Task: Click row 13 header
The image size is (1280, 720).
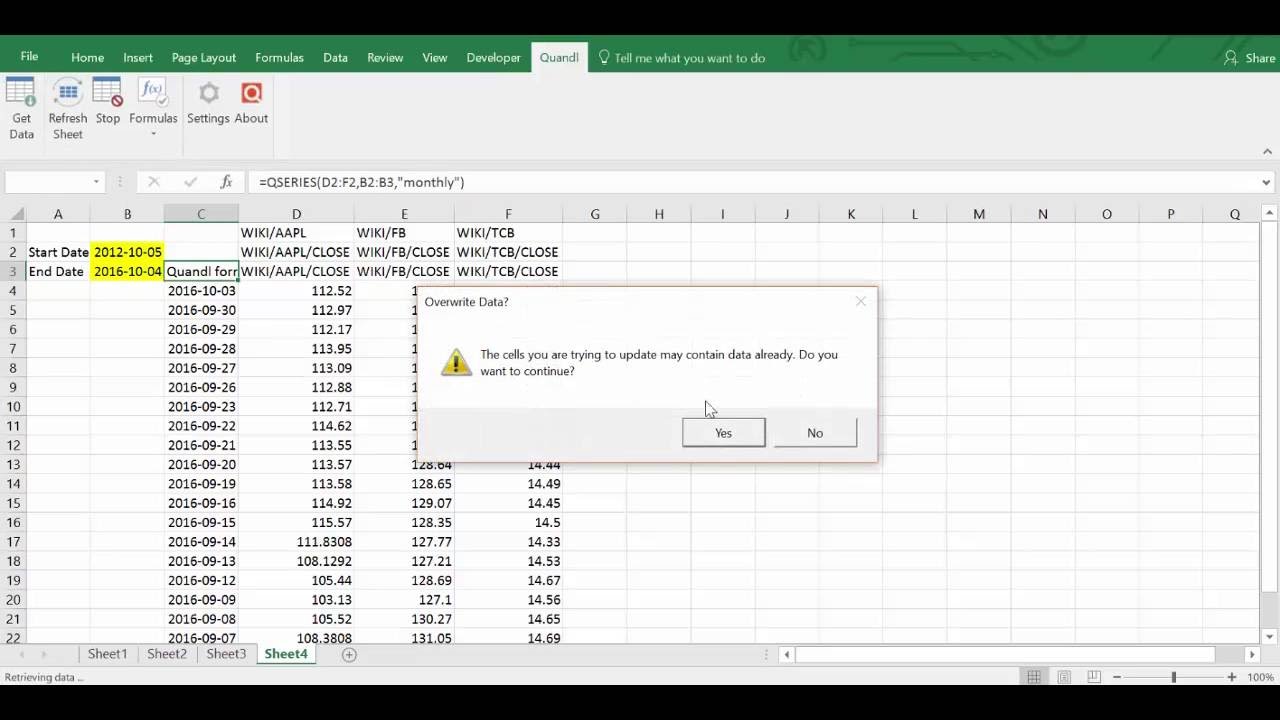Action: pyautogui.click(x=13, y=465)
